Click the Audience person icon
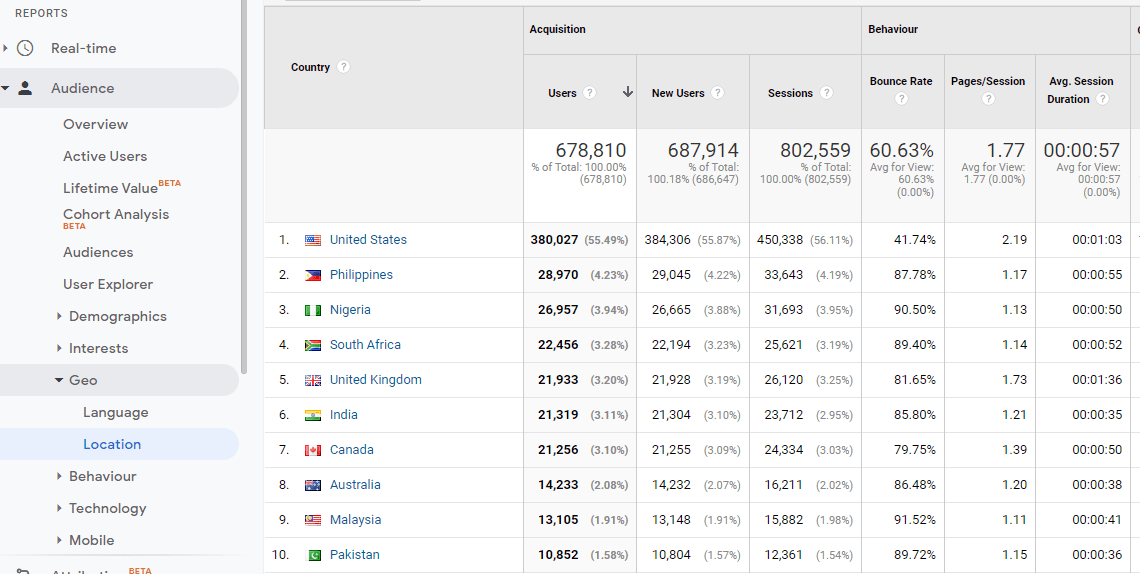This screenshot has width=1140, height=574. coord(25,88)
